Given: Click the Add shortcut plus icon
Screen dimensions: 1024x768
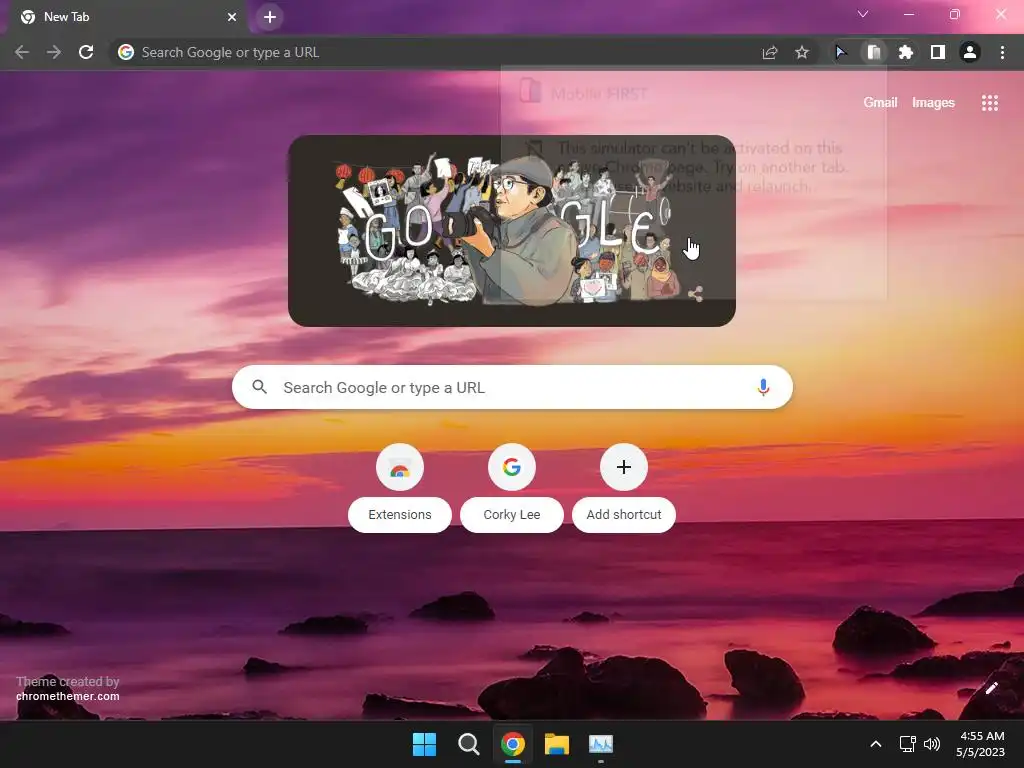Looking at the screenshot, I should tap(624, 467).
